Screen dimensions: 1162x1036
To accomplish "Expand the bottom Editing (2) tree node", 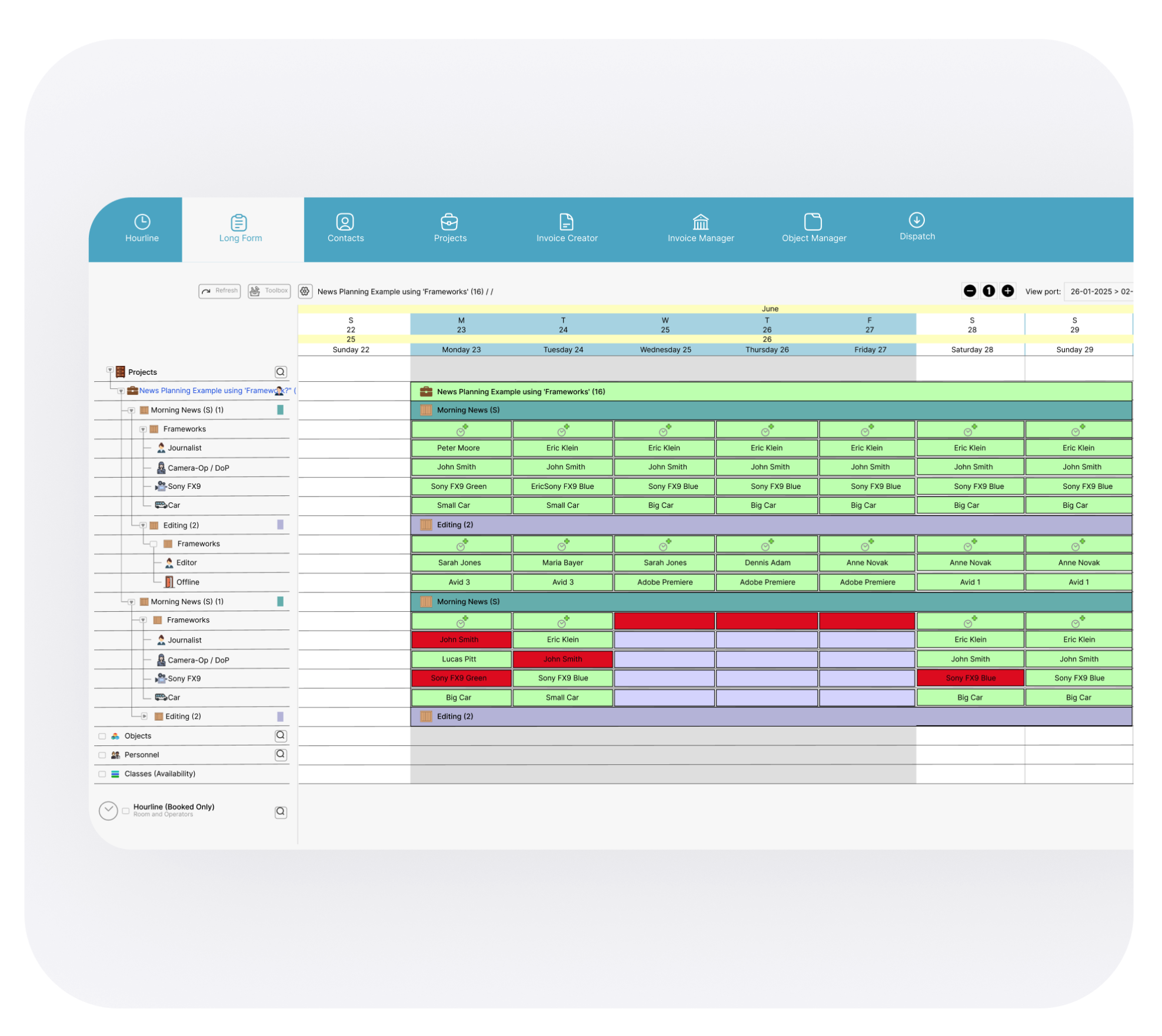I will coord(144,717).
